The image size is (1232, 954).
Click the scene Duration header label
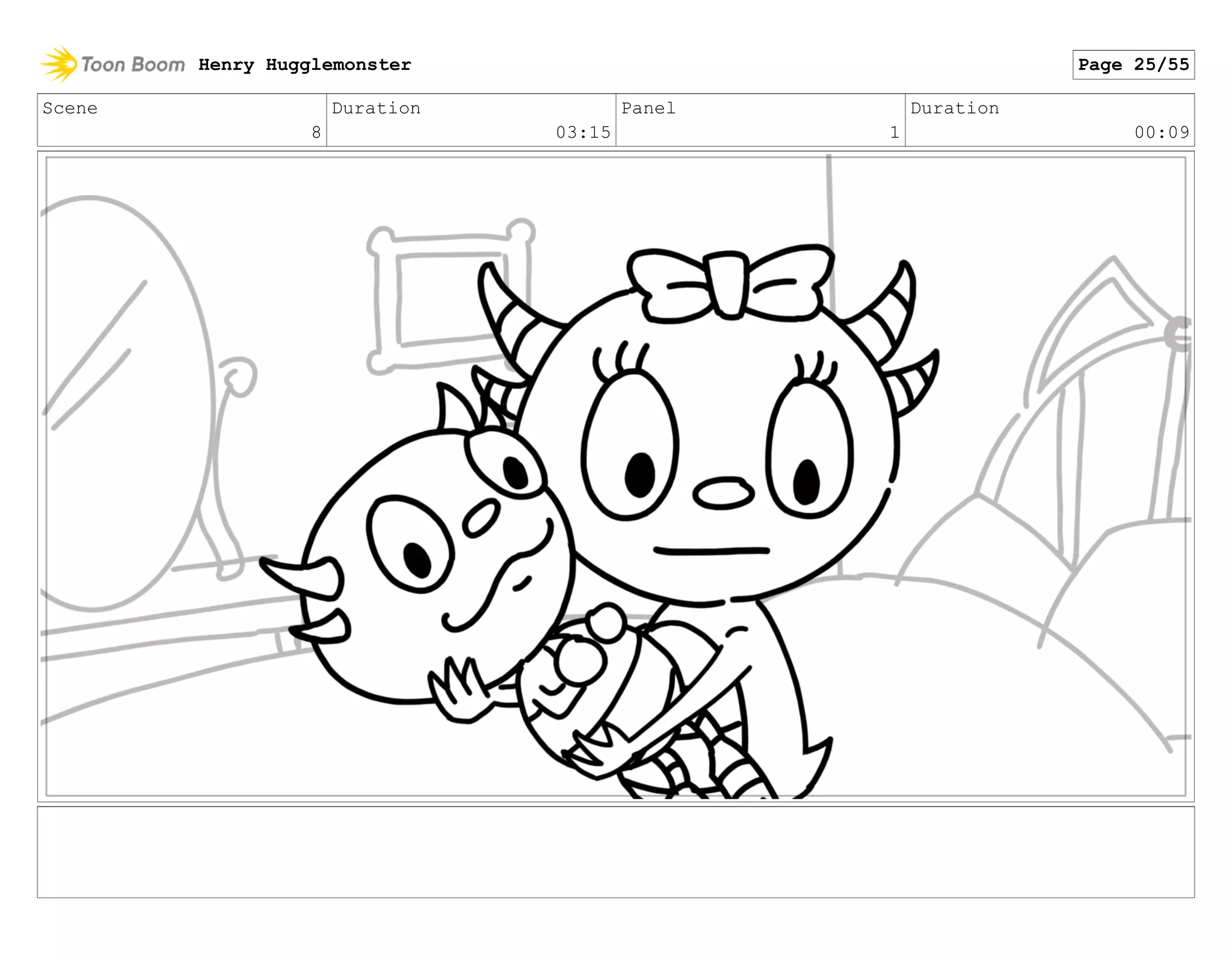point(376,108)
